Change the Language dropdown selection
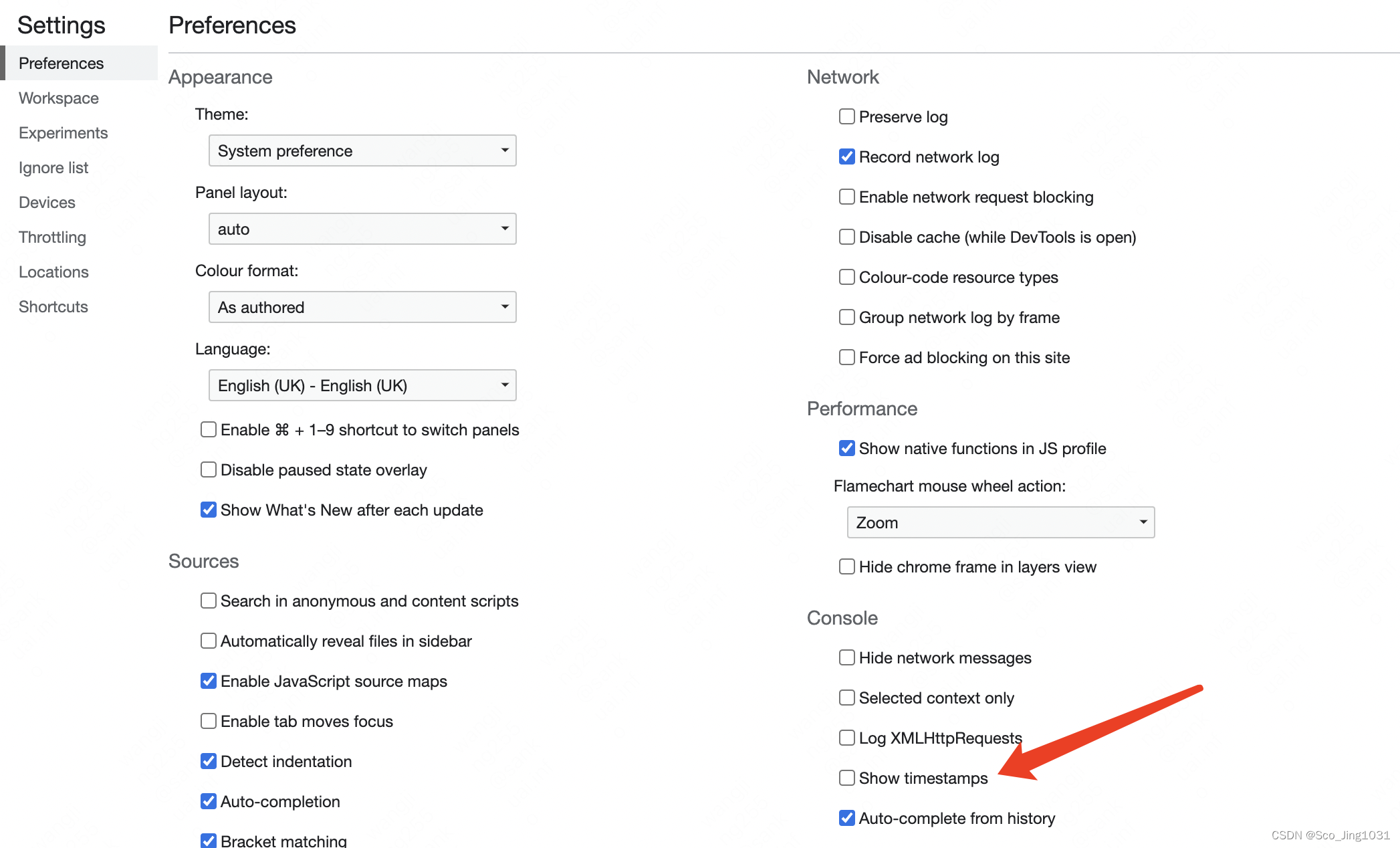1400x848 pixels. tap(362, 386)
